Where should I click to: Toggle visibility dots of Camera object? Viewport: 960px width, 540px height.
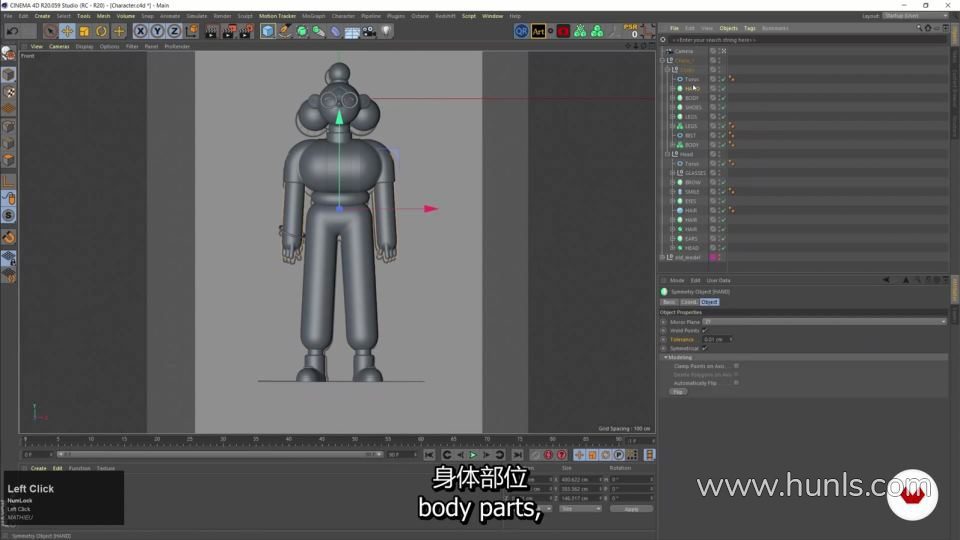pos(719,51)
